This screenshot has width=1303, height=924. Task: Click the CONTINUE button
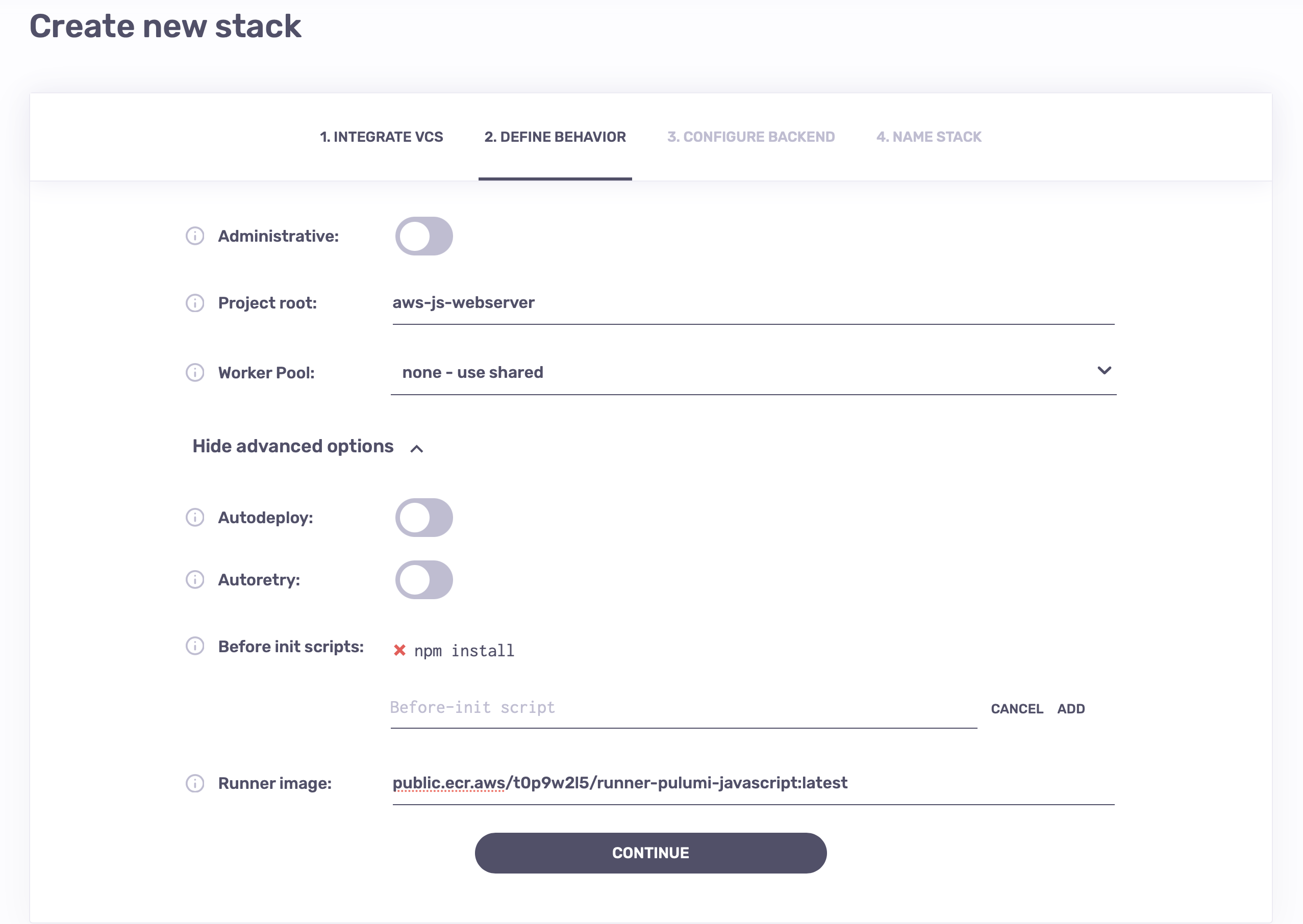click(650, 853)
